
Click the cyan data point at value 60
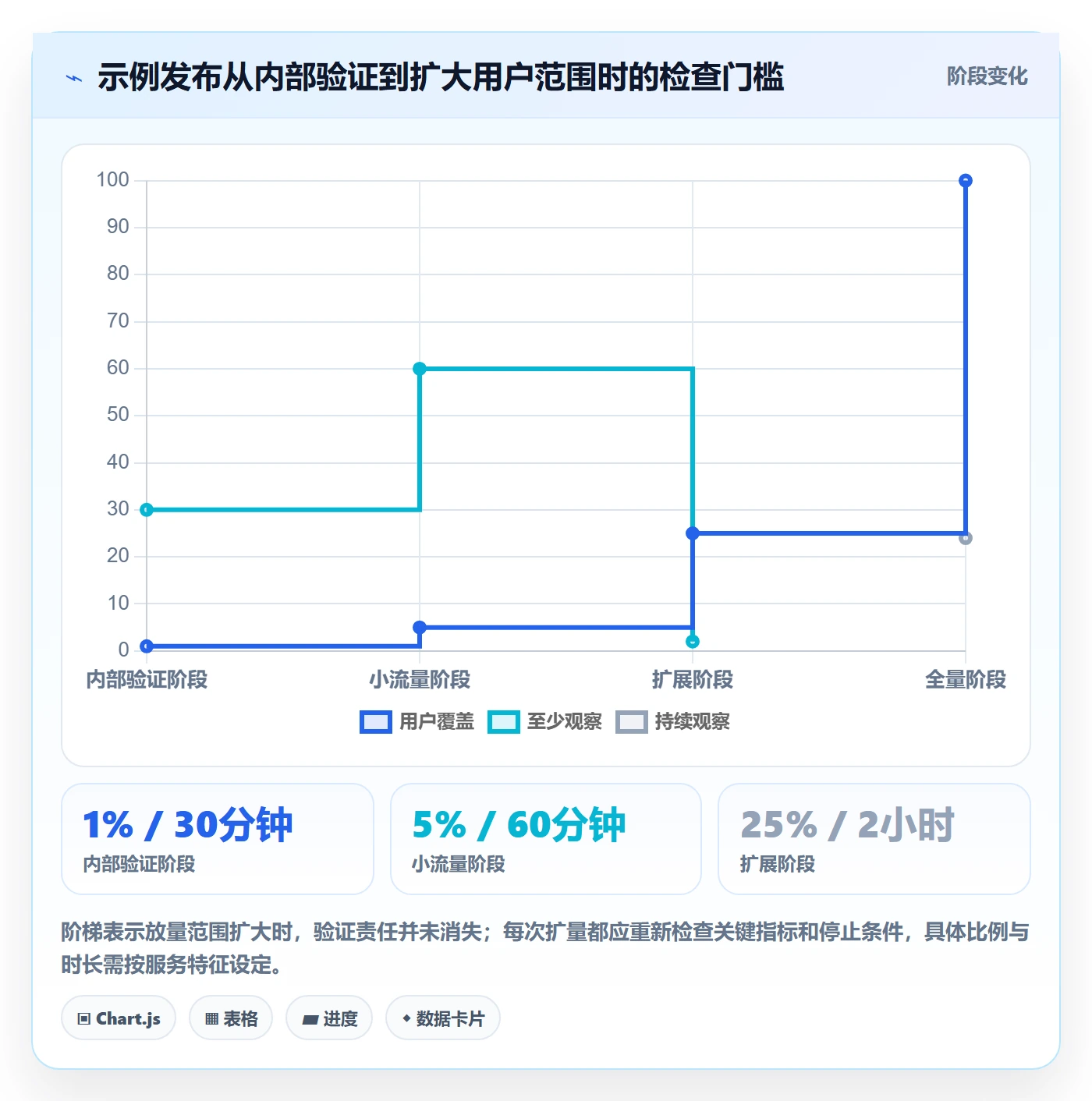420,369
